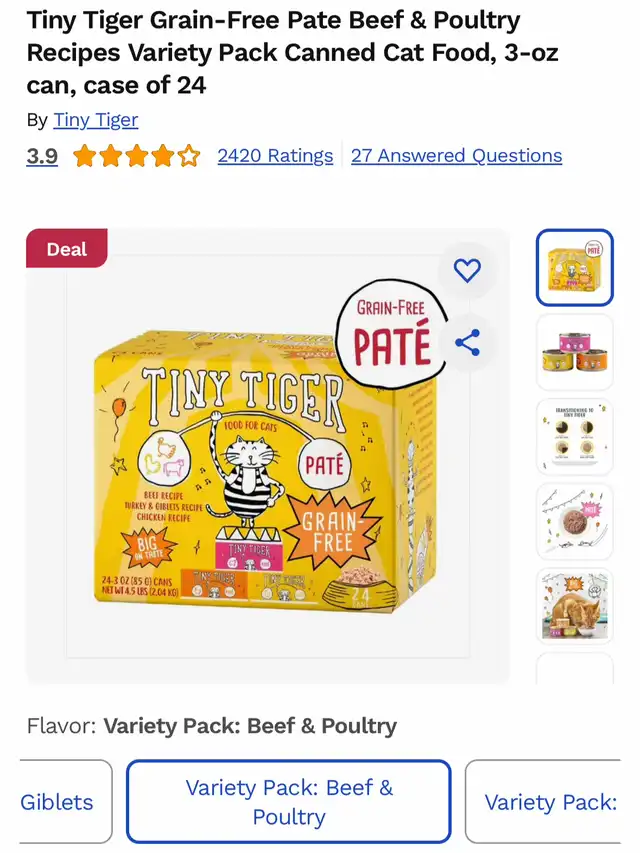
Task: Click the red Deal badge
Action: click(67, 249)
